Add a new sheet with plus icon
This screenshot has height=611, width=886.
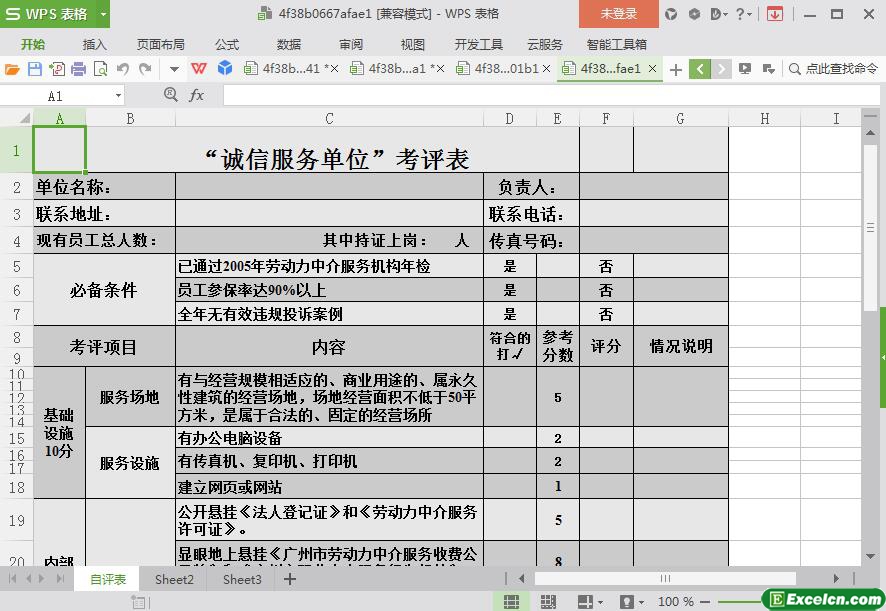288,579
